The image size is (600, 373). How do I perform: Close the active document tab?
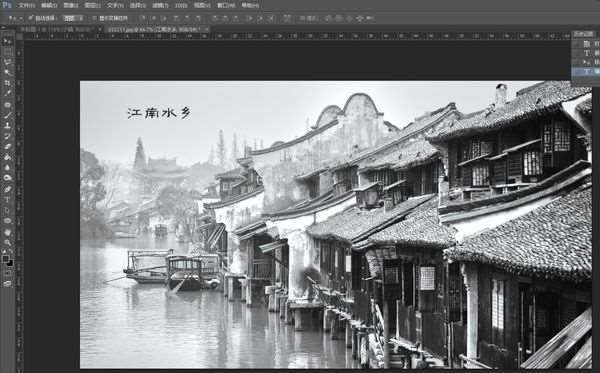point(206,29)
